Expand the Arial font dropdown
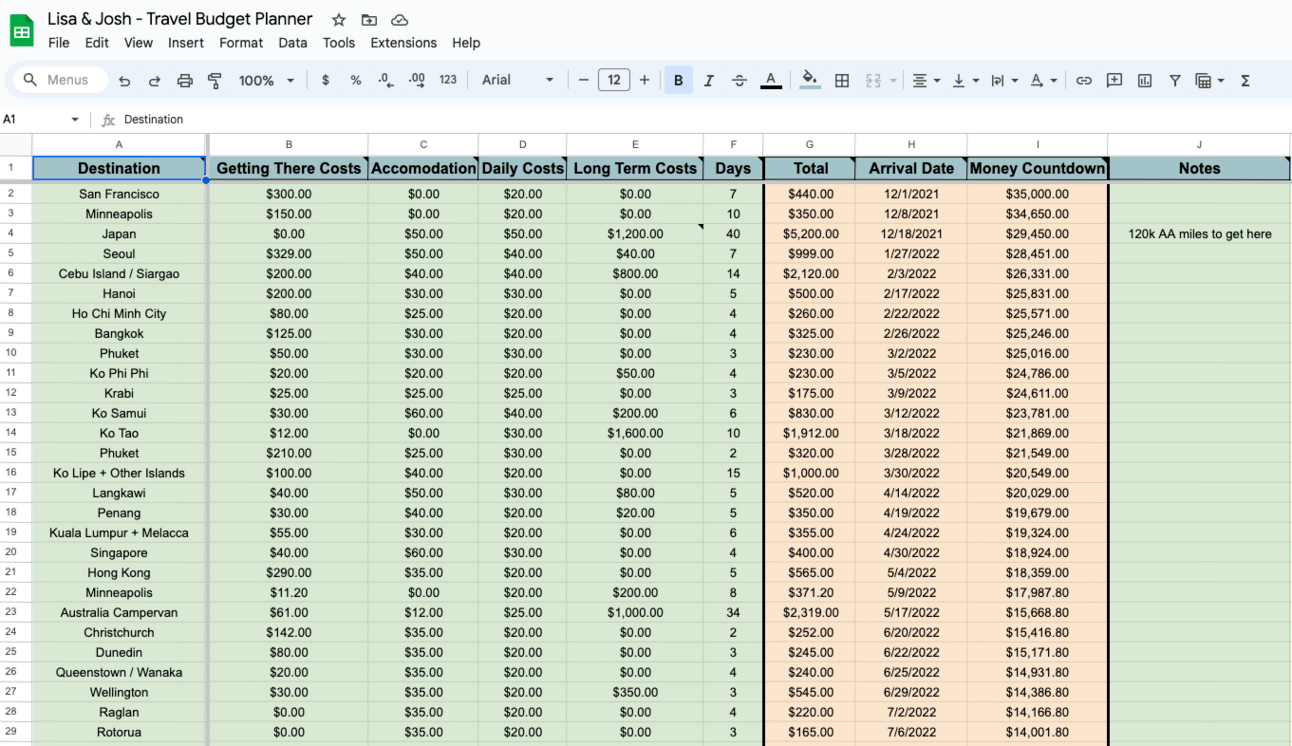Image resolution: width=1292 pixels, height=746 pixels. pos(517,81)
